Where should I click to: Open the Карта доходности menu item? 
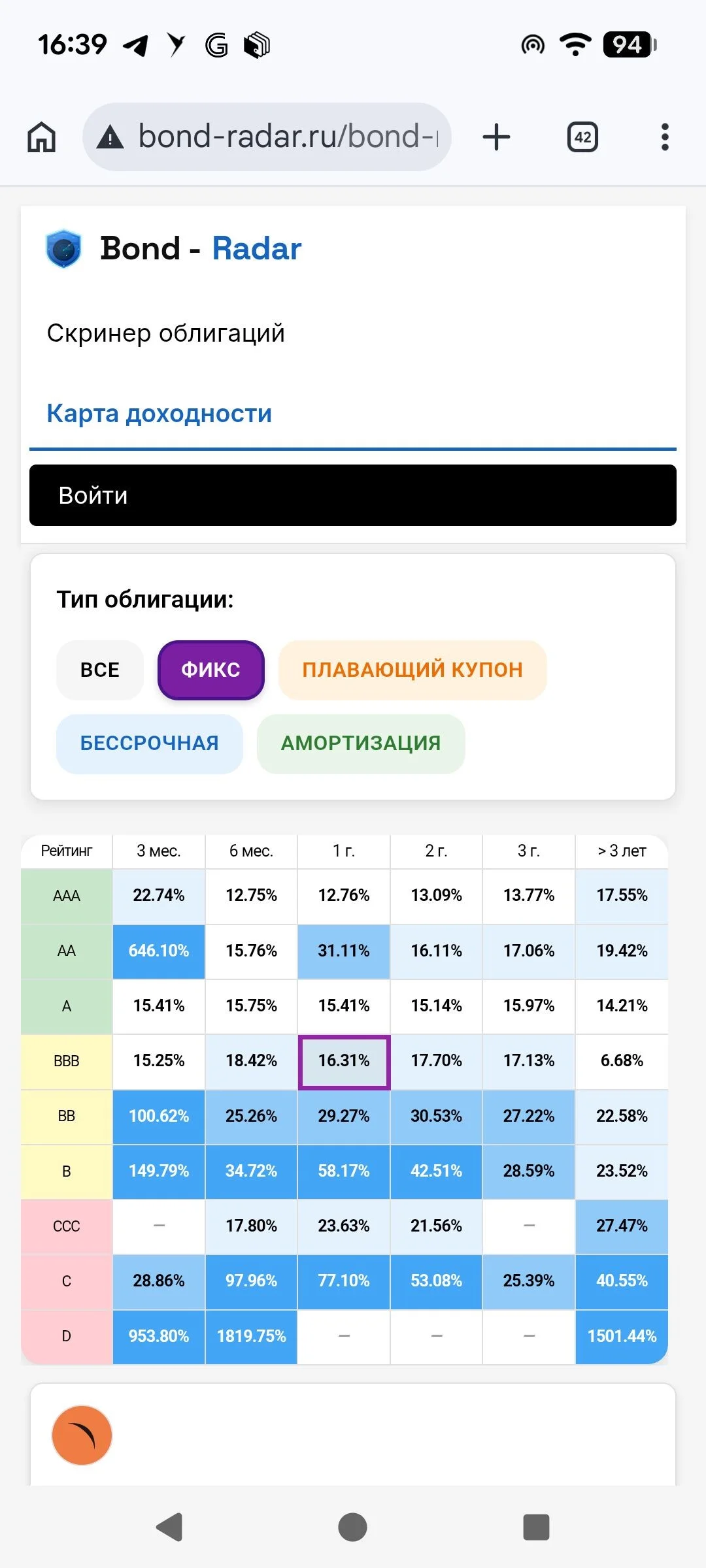pyautogui.click(x=160, y=414)
